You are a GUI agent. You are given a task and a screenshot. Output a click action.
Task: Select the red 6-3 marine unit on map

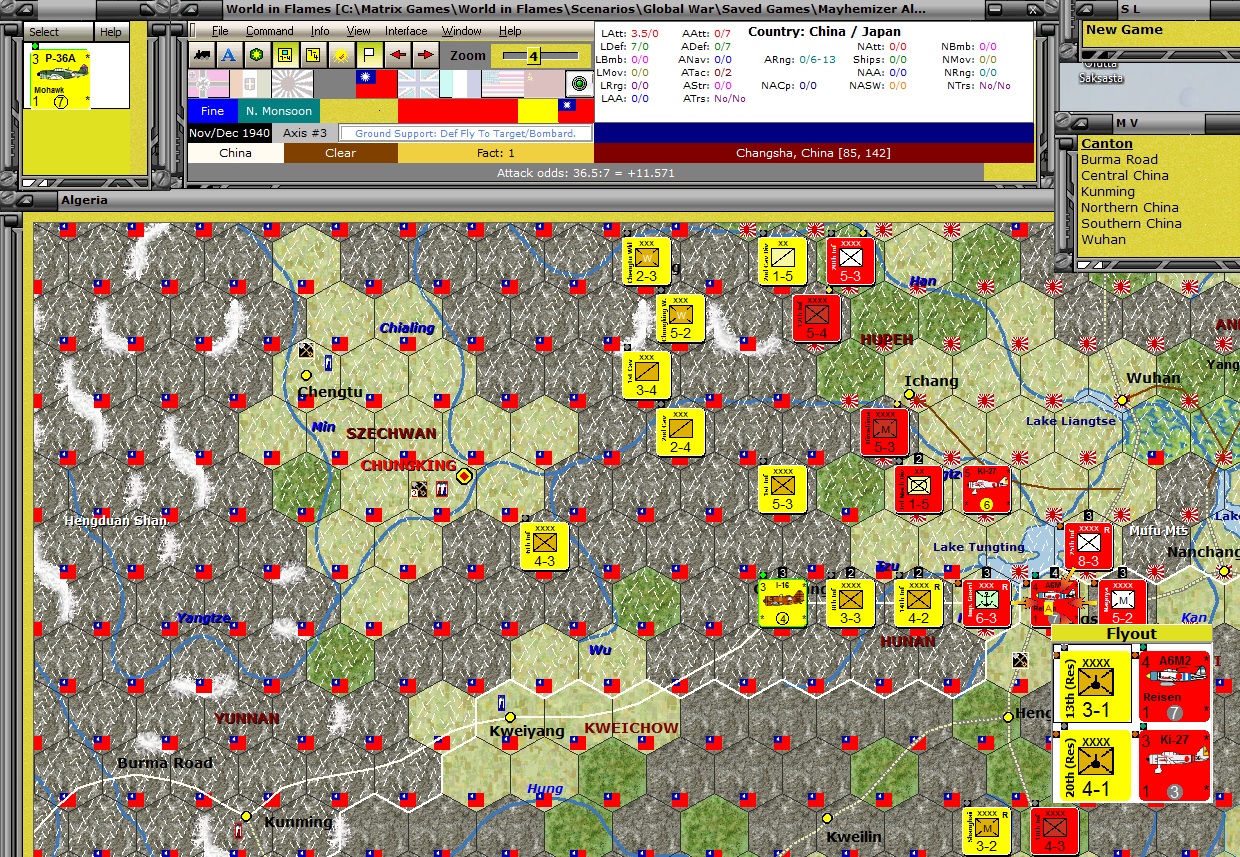985,603
